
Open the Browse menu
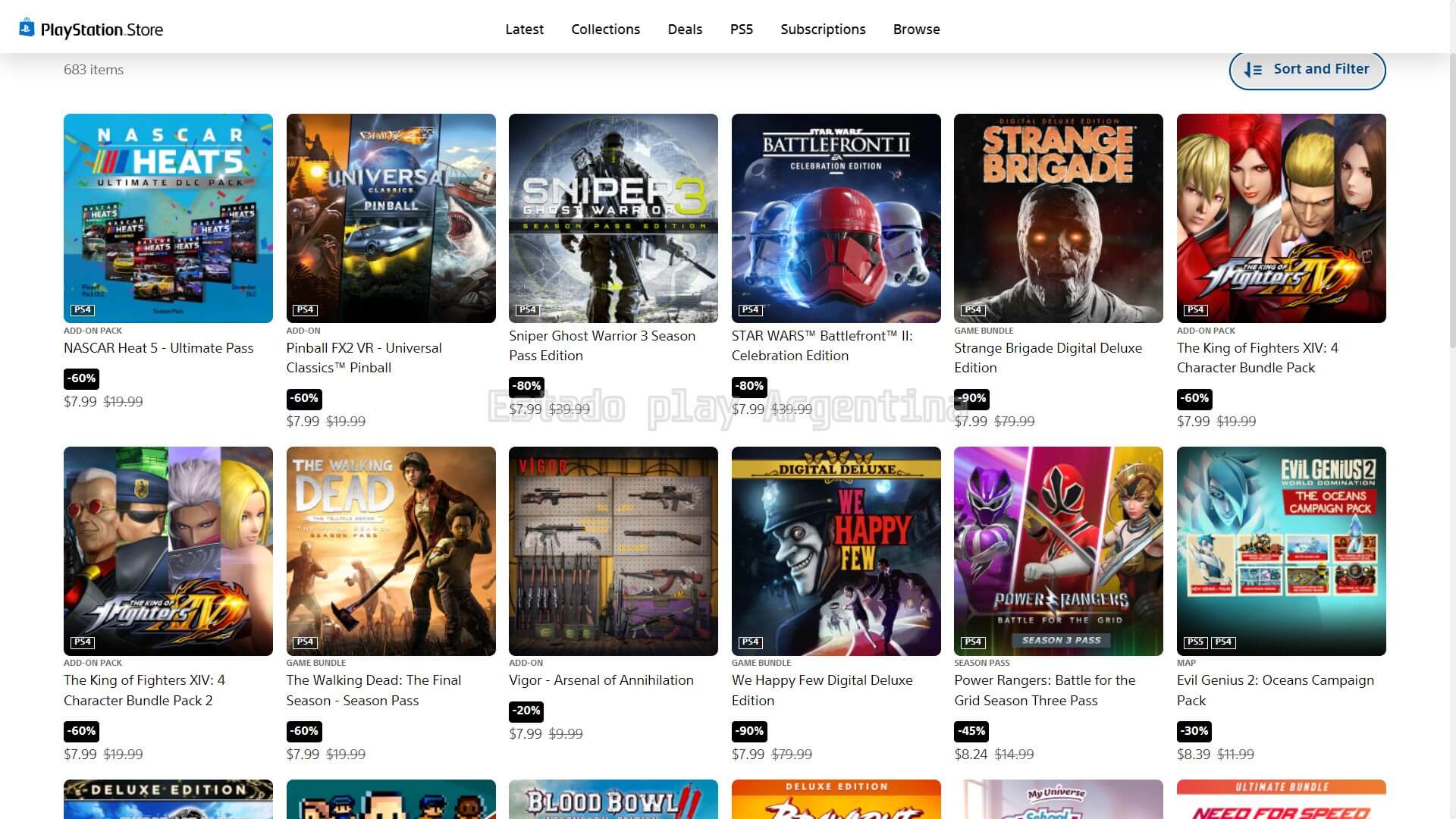coord(916,29)
